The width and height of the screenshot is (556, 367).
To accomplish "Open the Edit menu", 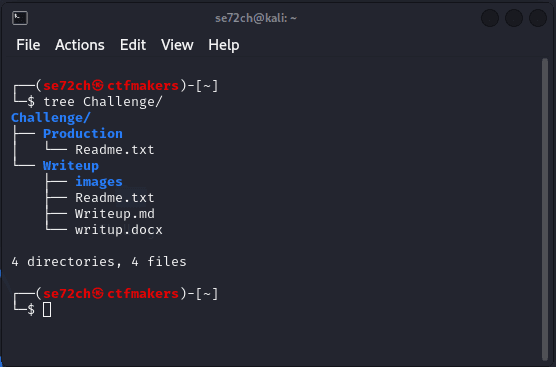I will pyautogui.click(x=133, y=45).
